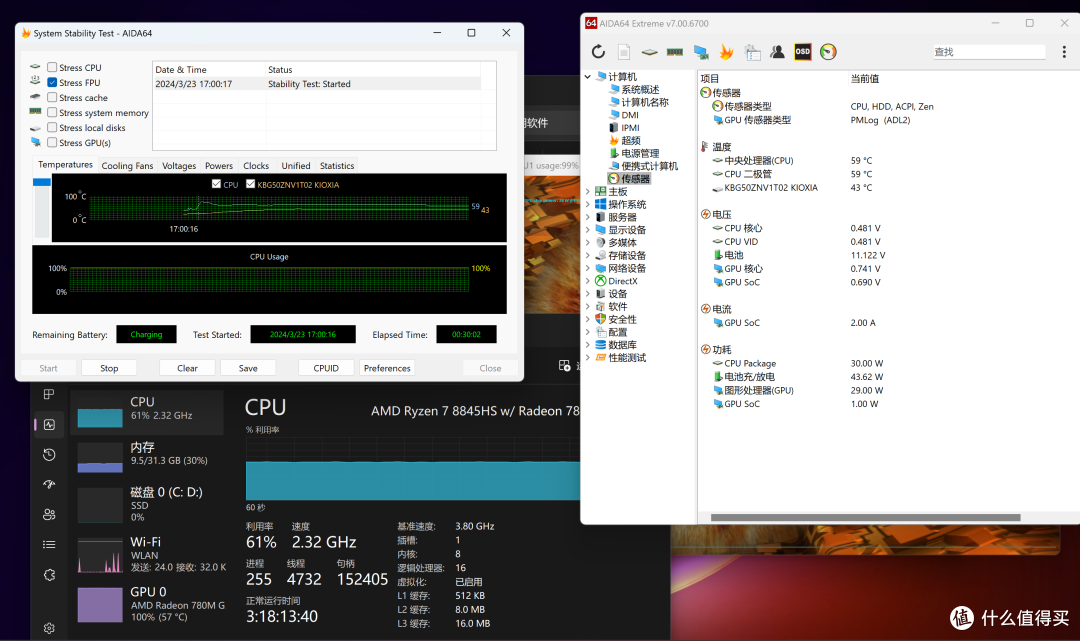Viewport: 1080px width, 641px height.
Task: Enable the Stress CPU checkbox
Action: coord(52,67)
